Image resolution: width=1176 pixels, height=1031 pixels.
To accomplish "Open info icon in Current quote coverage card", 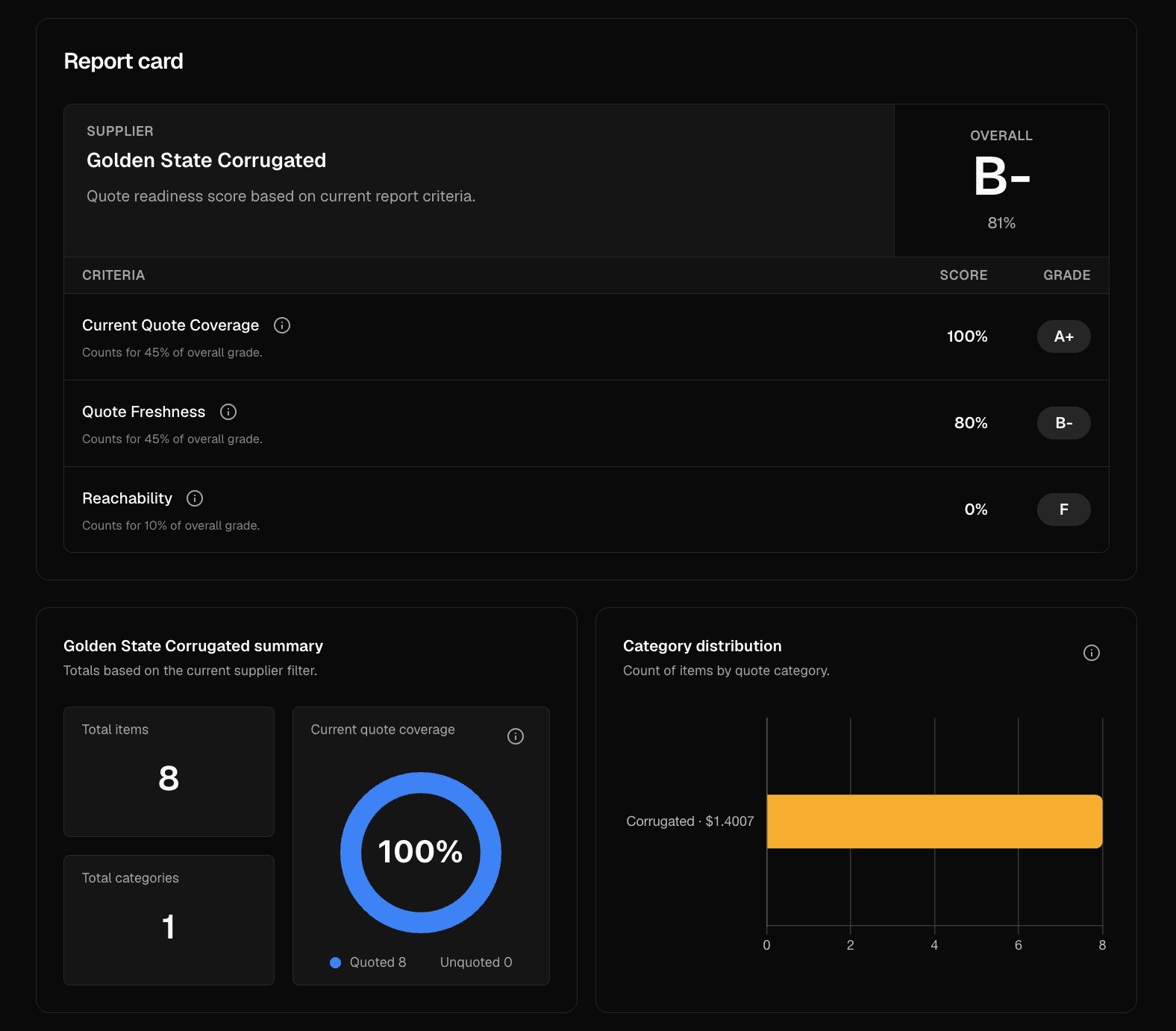I will pyautogui.click(x=516, y=736).
